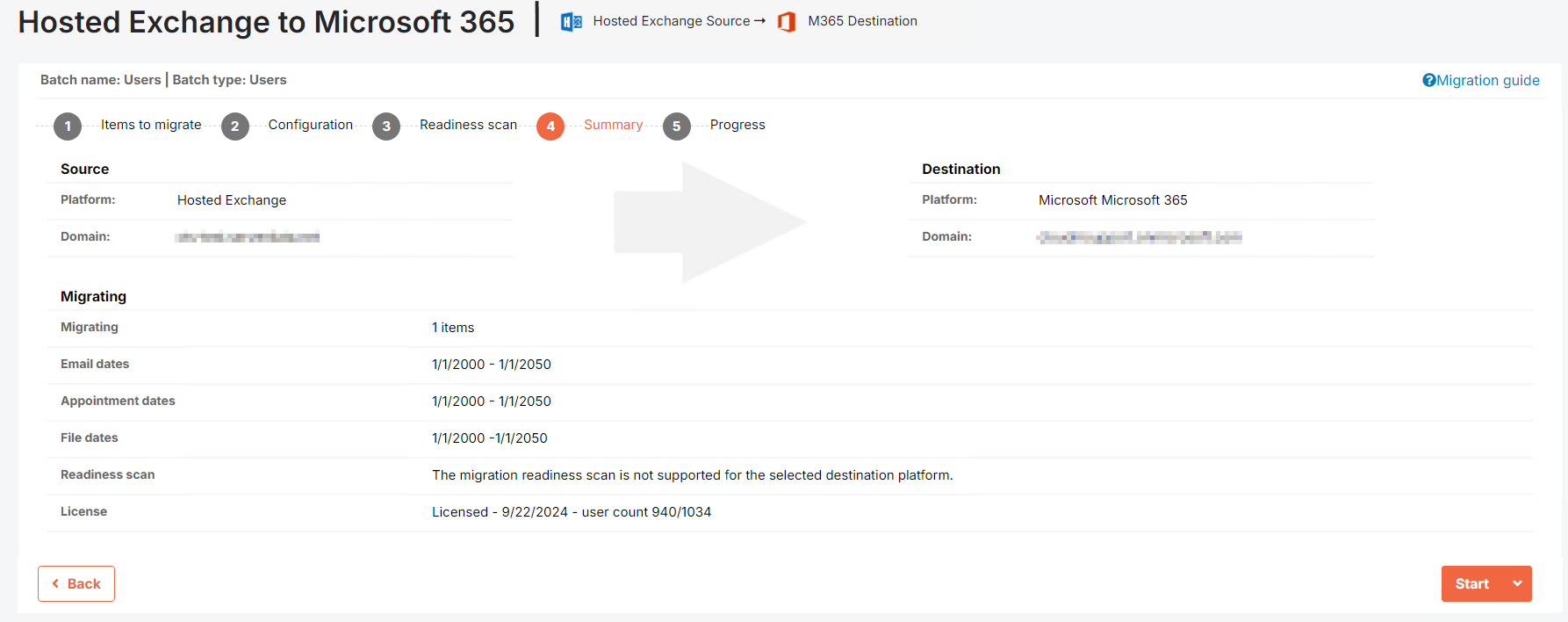The image size is (1568, 622).
Task: Open the Migration guide link
Action: [1488, 80]
